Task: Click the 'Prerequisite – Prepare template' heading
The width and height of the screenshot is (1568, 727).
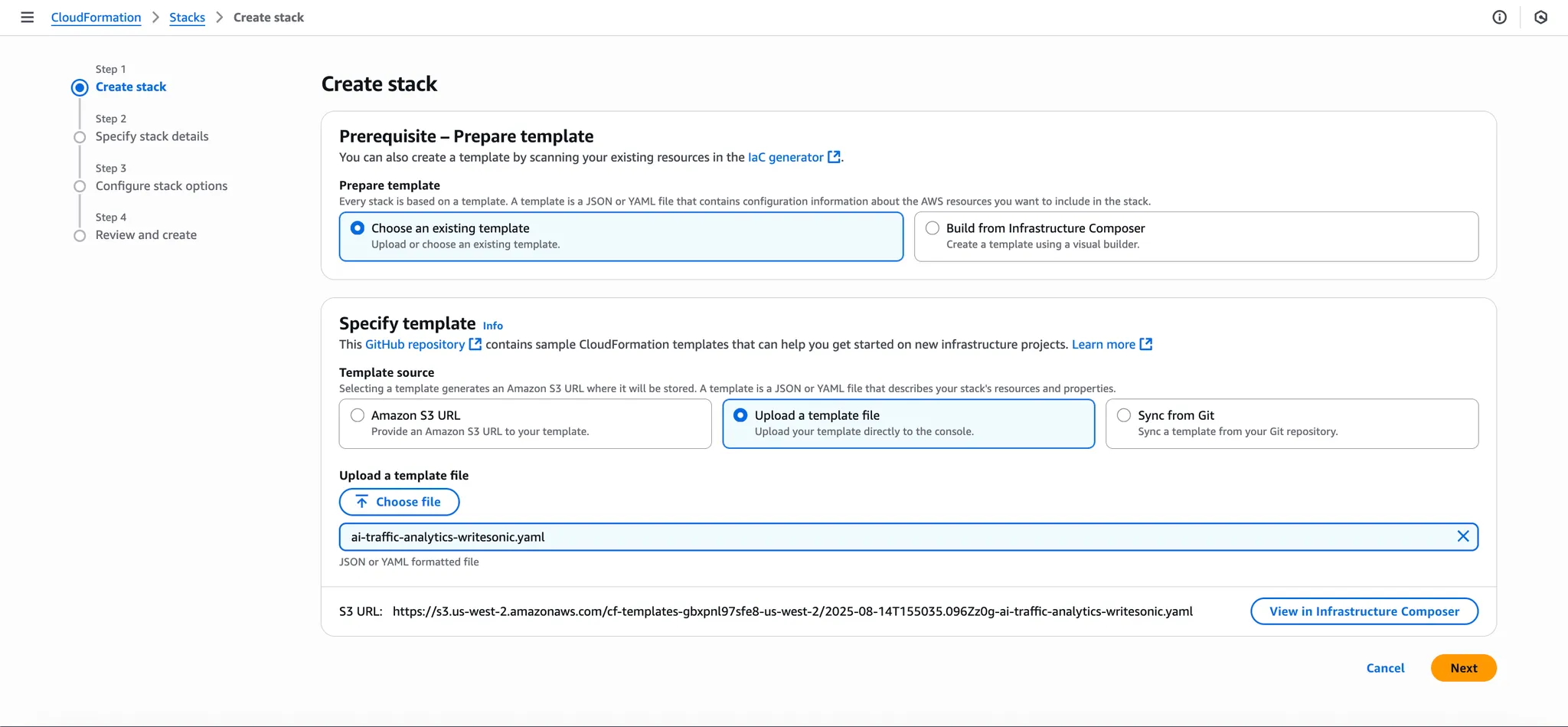Action: coord(466,136)
